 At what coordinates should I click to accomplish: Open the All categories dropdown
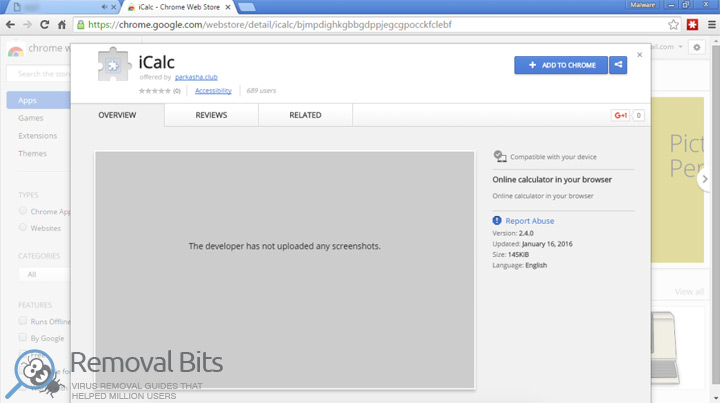(45, 274)
